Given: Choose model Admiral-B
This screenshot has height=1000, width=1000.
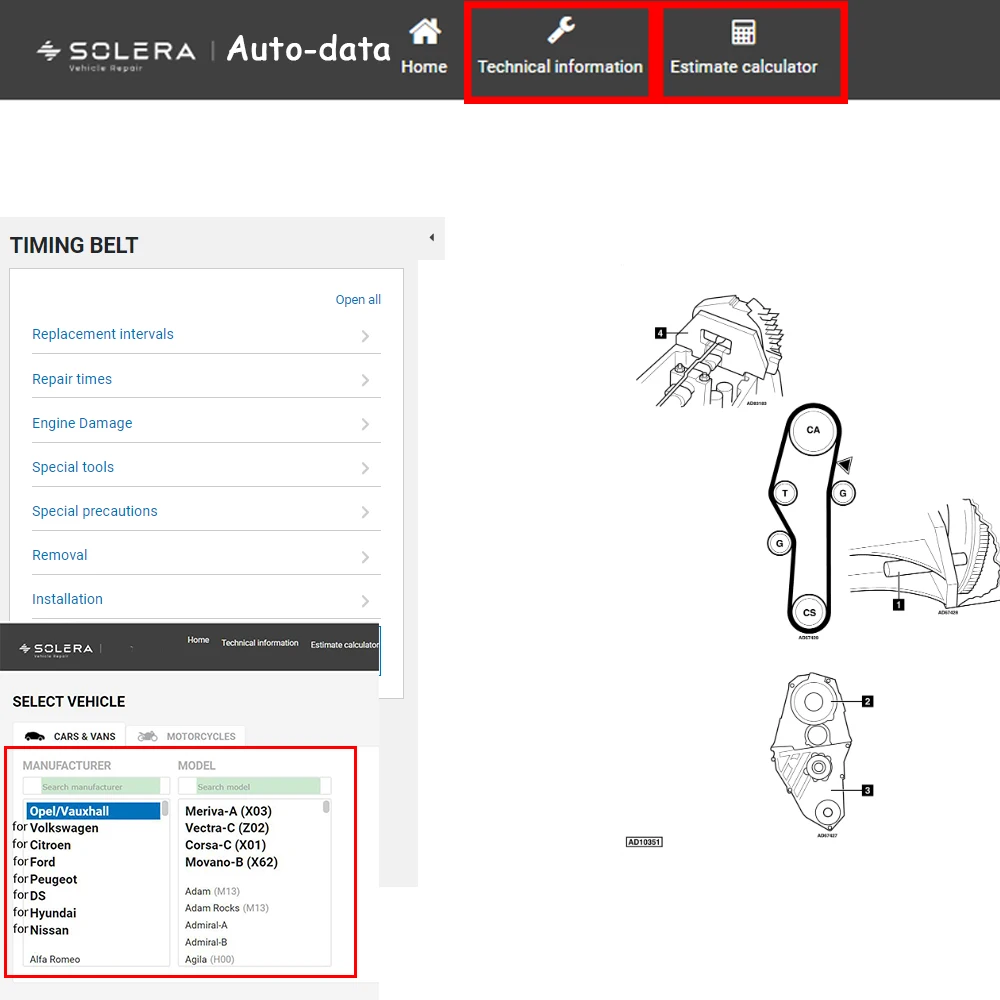Looking at the screenshot, I should point(206,943).
